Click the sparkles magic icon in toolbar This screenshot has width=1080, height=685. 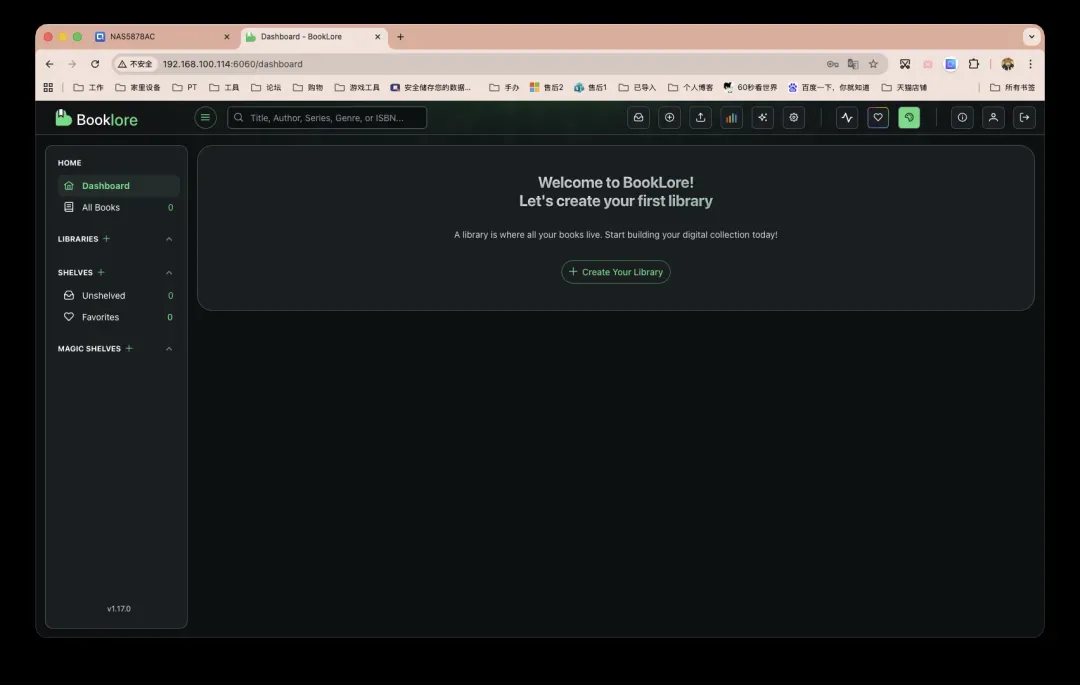click(x=762, y=118)
